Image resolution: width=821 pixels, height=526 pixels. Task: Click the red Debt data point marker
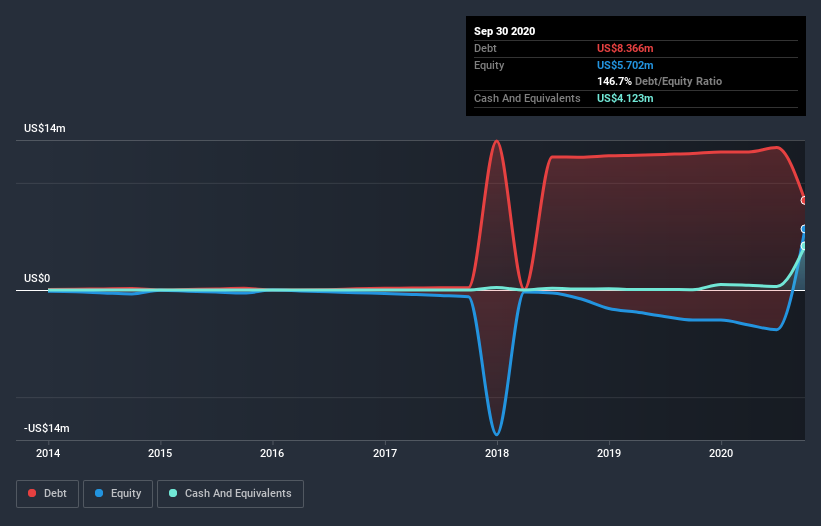click(x=804, y=200)
